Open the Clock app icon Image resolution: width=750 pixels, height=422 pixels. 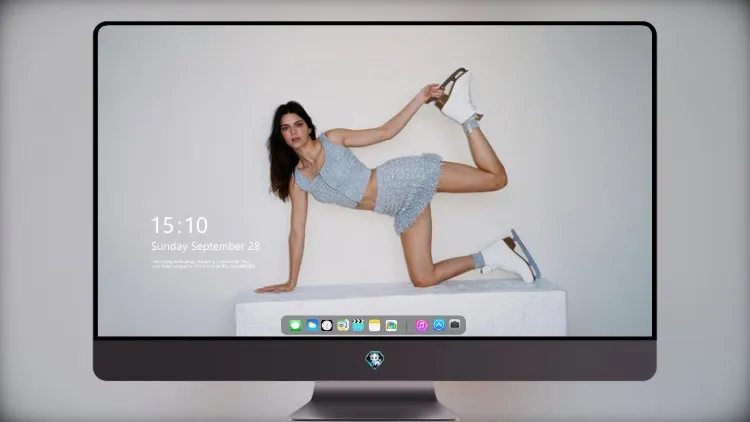pyautogui.click(x=327, y=325)
